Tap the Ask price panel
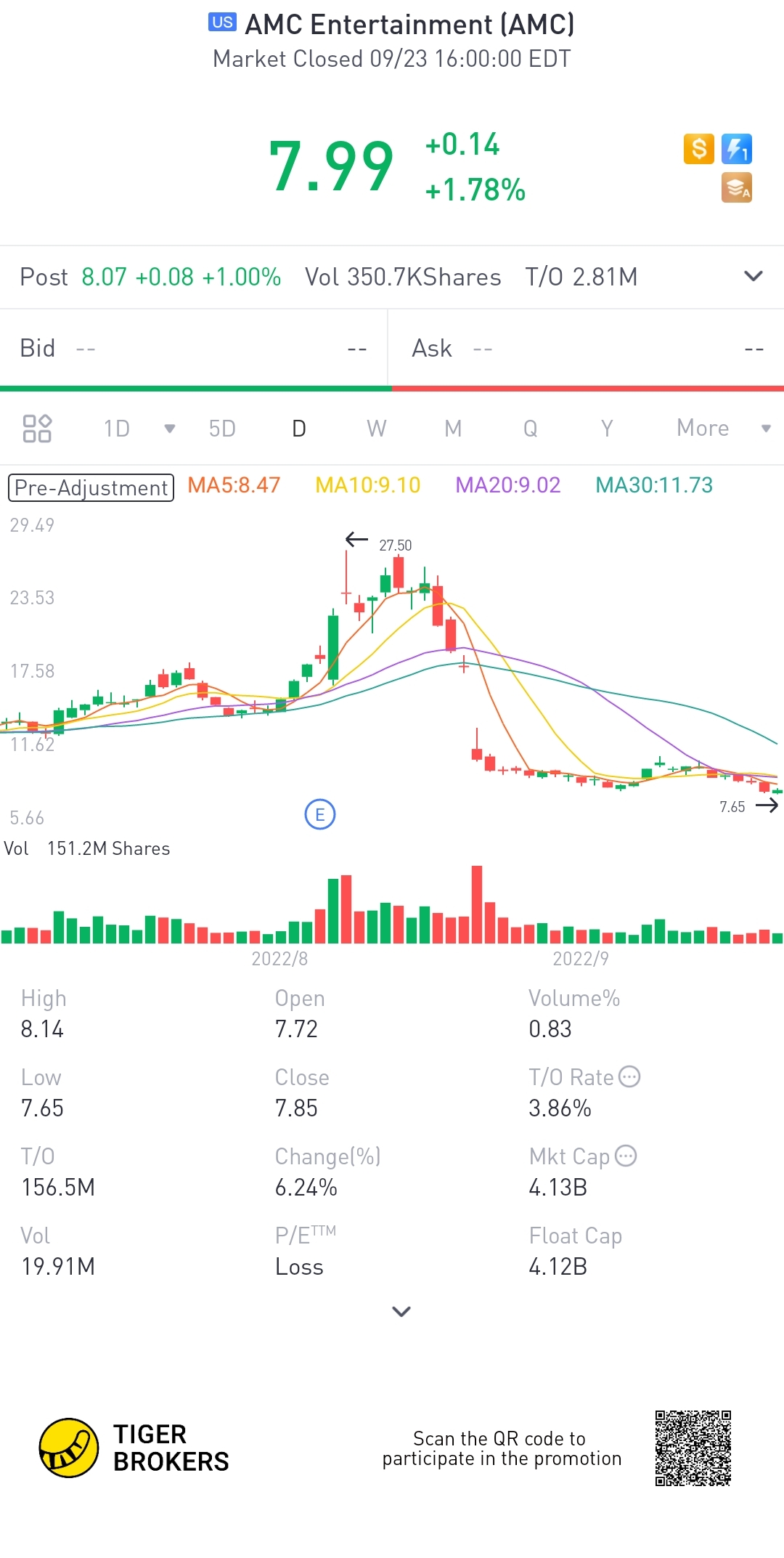 (587, 349)
